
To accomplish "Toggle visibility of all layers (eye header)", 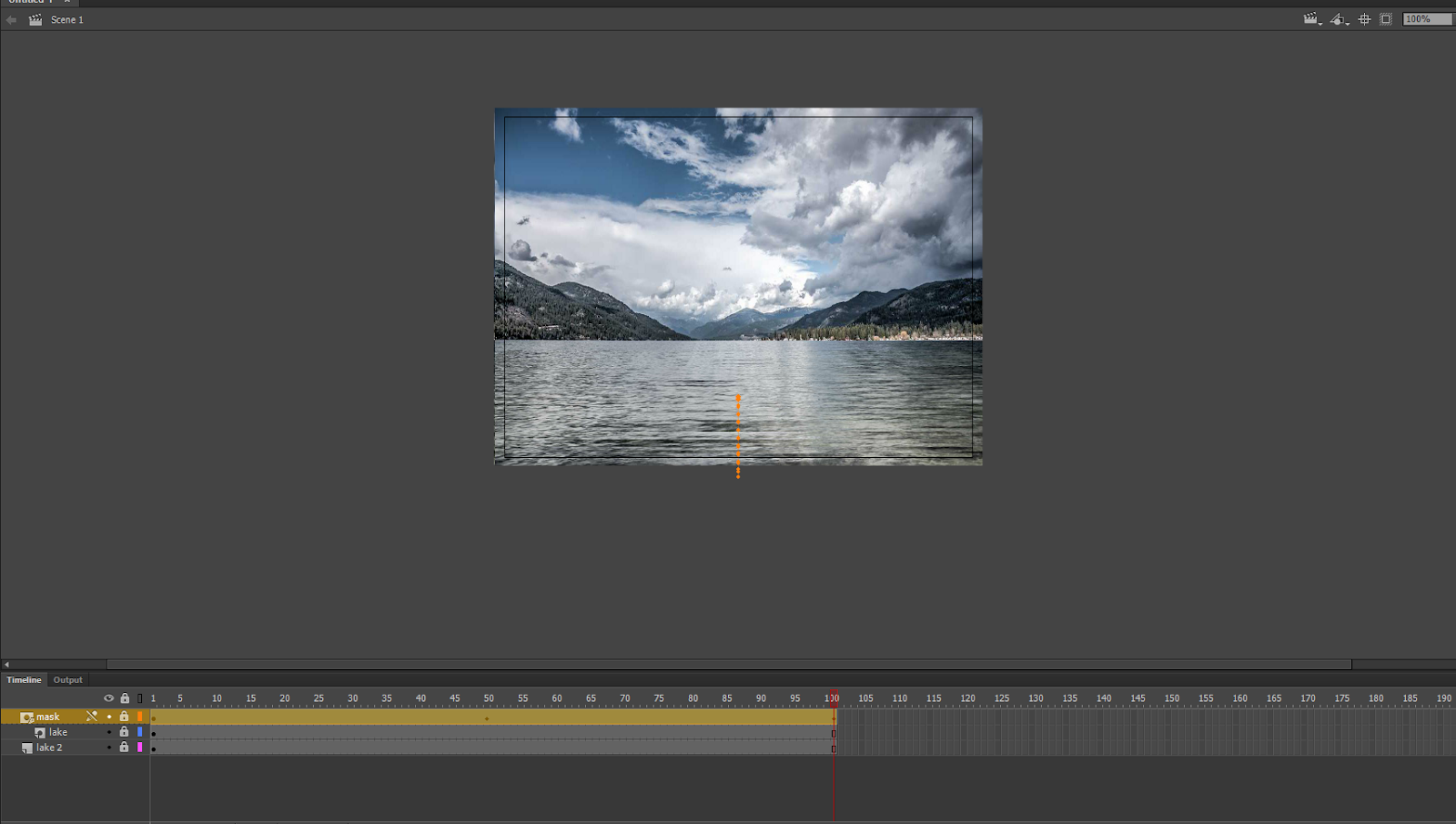I will 108,698.
